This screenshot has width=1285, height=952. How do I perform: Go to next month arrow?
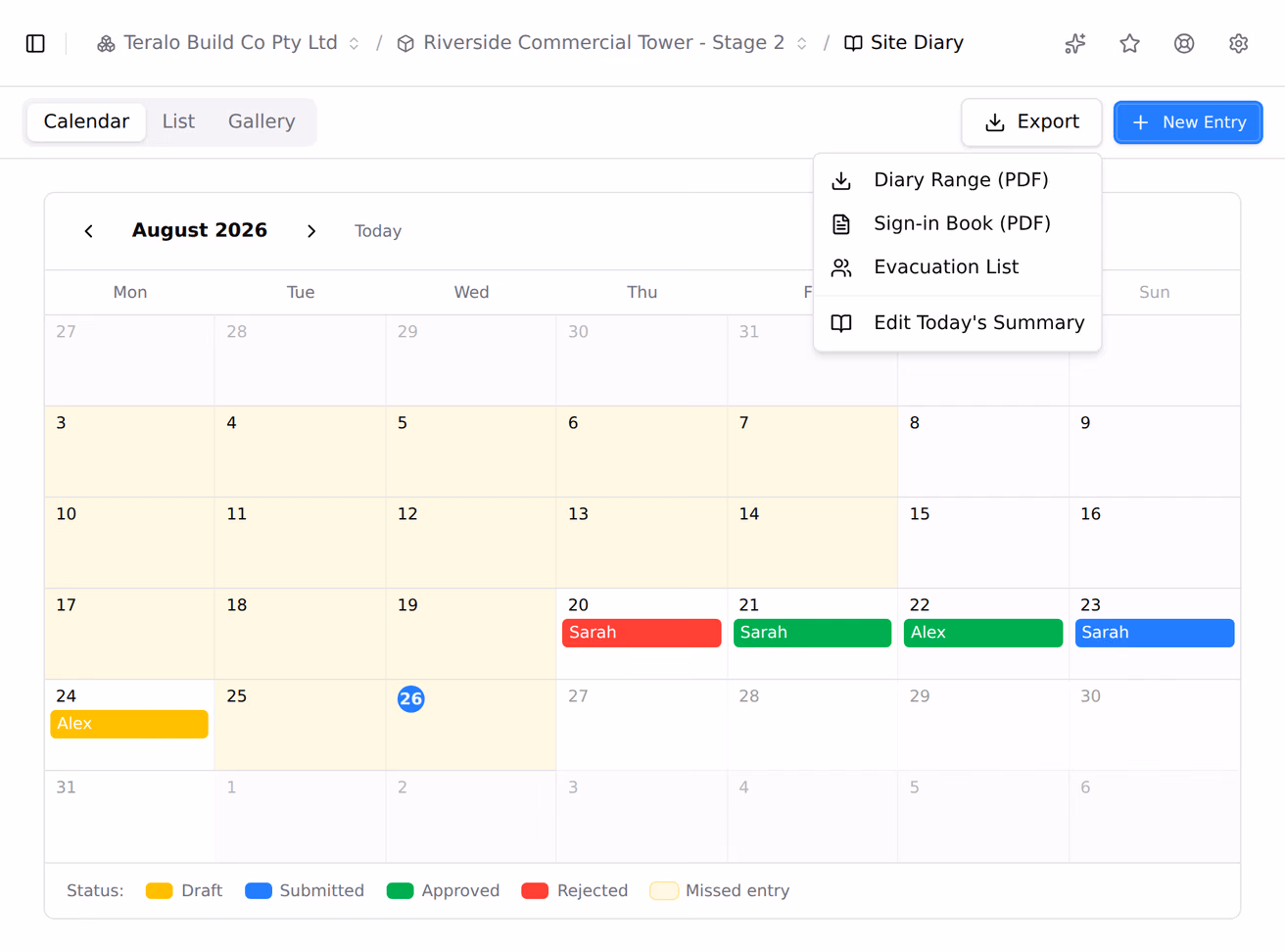click(x=311, y=231)
